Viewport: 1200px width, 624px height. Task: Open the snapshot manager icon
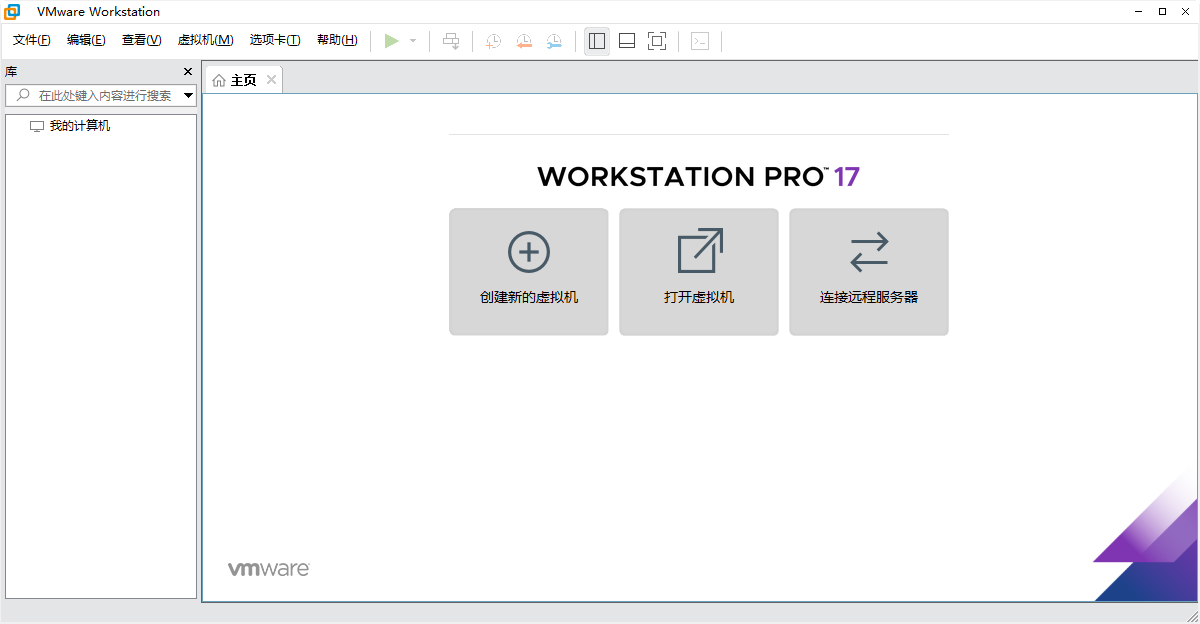(554, 41)
